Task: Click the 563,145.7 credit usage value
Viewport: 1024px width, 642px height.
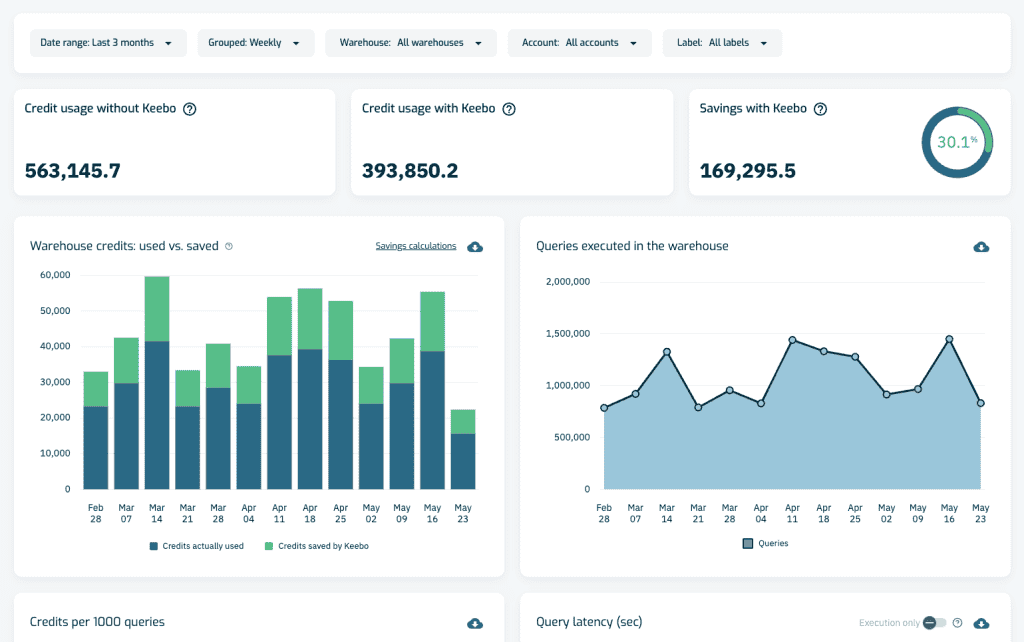Action: pyautogui.click(x=72, y=171)
